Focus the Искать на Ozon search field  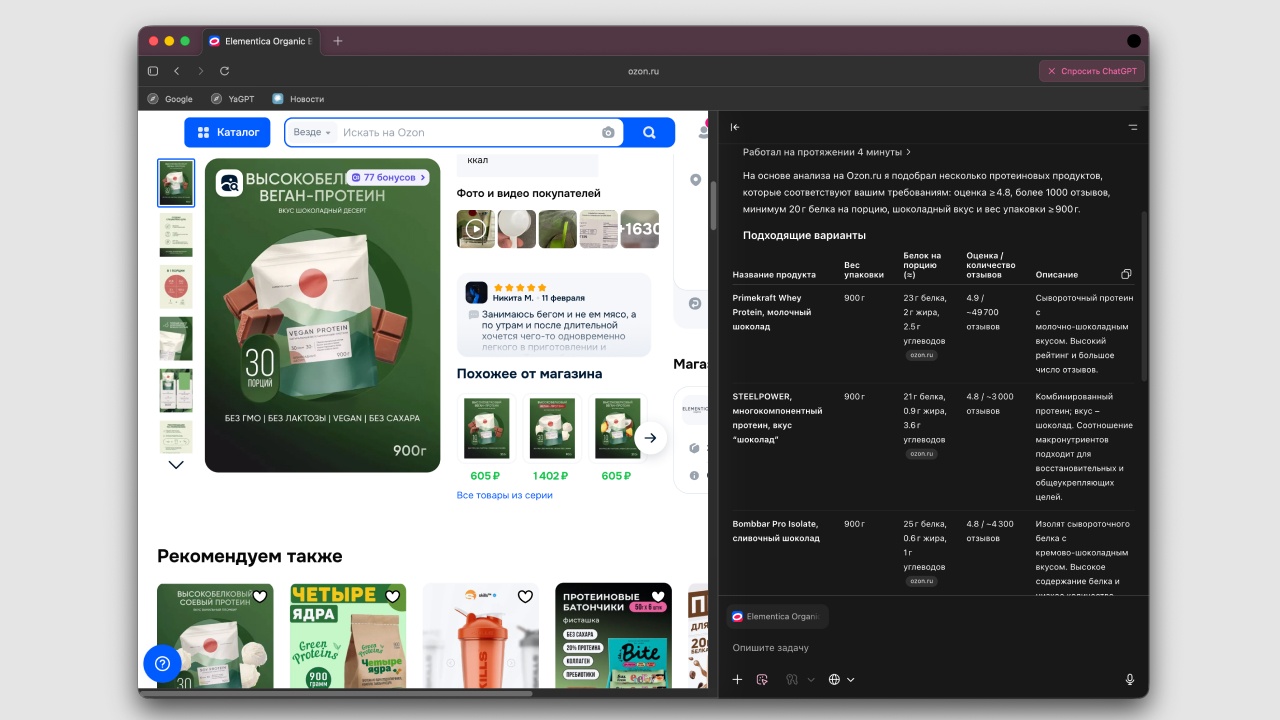pos(466,132)
